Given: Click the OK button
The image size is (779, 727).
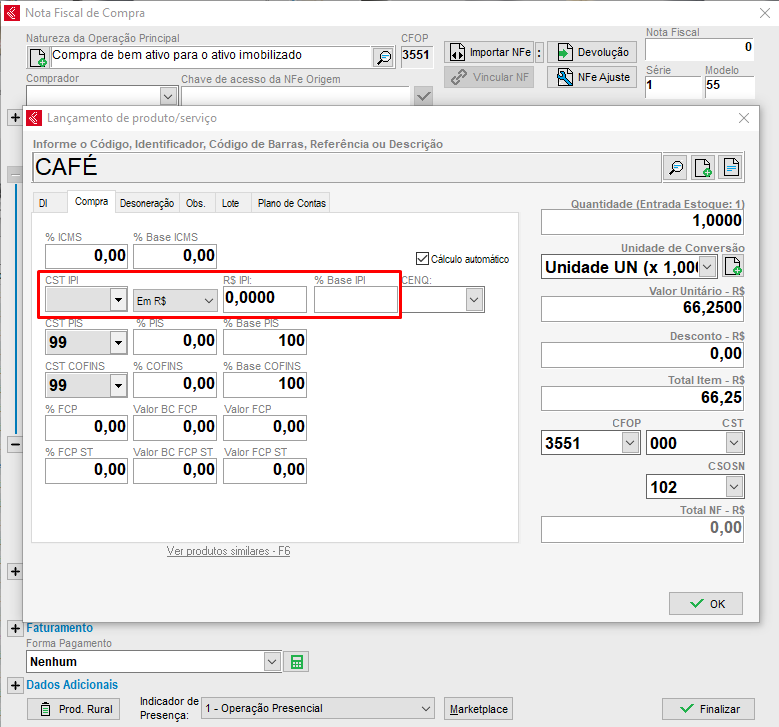Looking at the screenshot, I should (x=706, y=604).
